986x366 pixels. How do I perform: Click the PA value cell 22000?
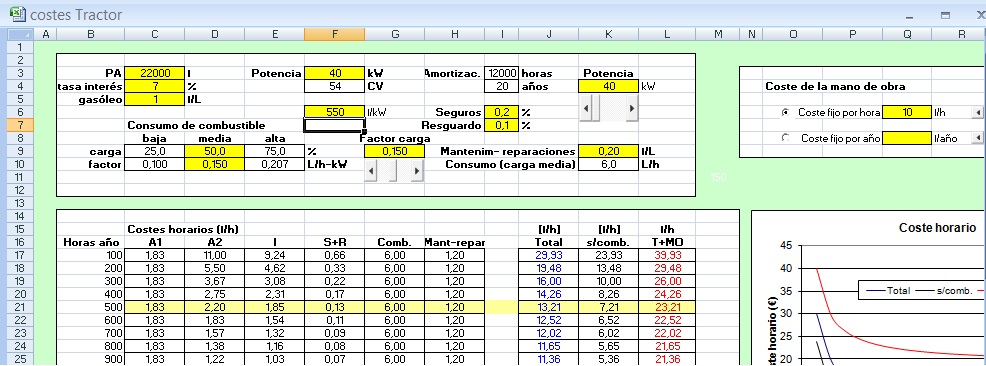point(155,73)
